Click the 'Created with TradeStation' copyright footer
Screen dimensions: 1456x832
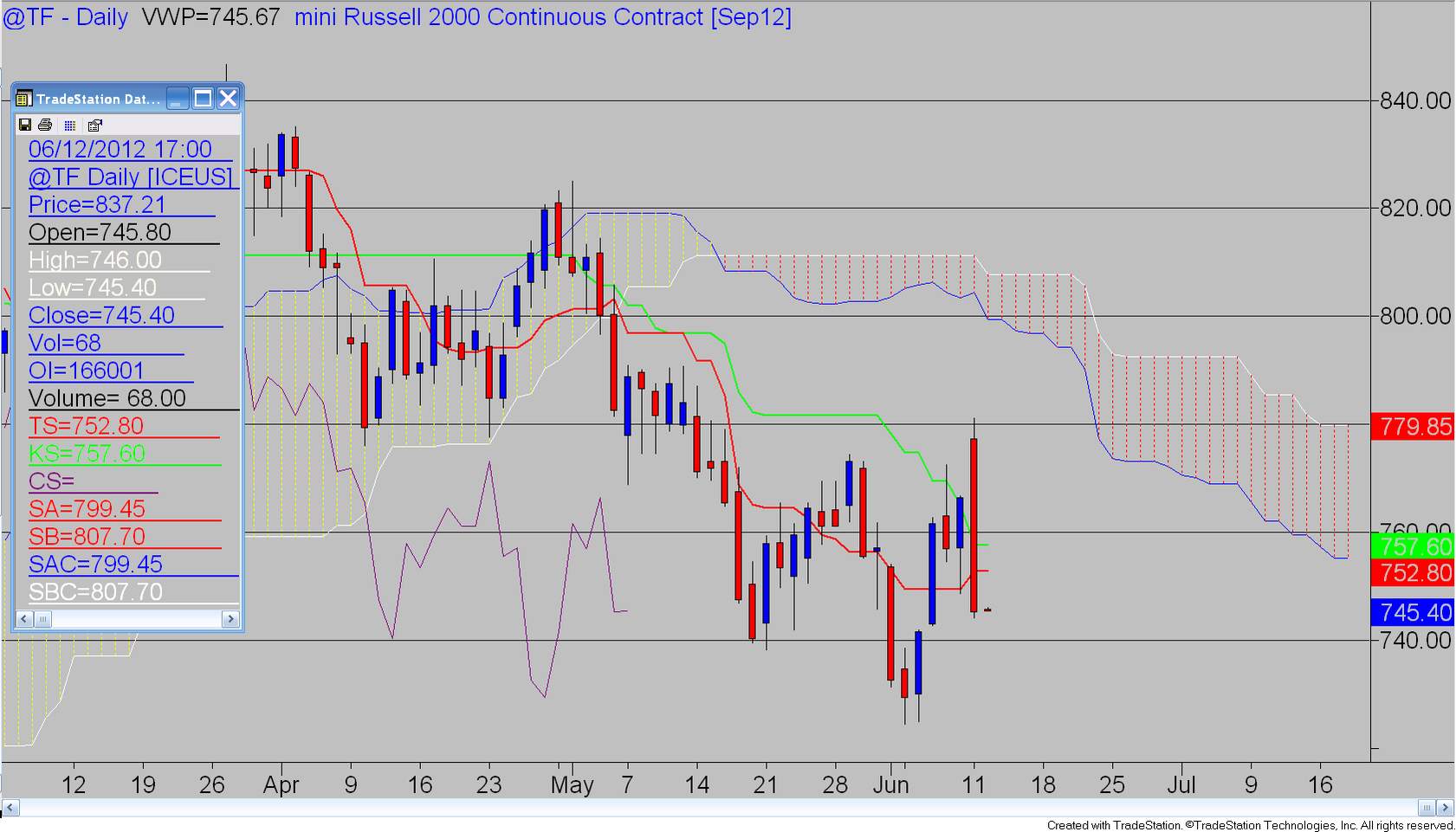(1251, 825)
